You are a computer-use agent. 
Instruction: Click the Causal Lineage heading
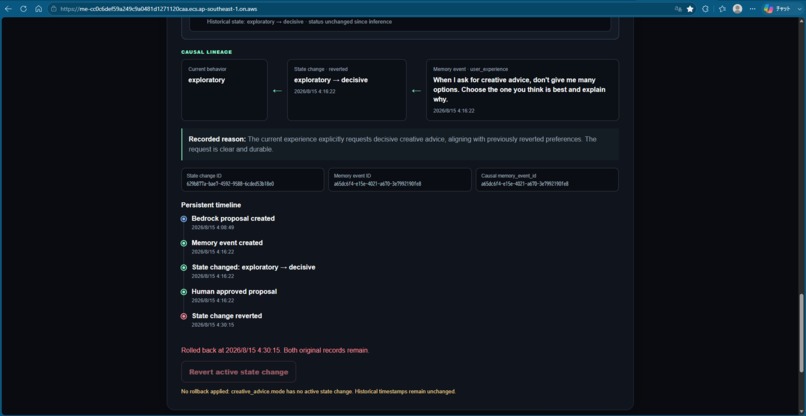(206, 52)
